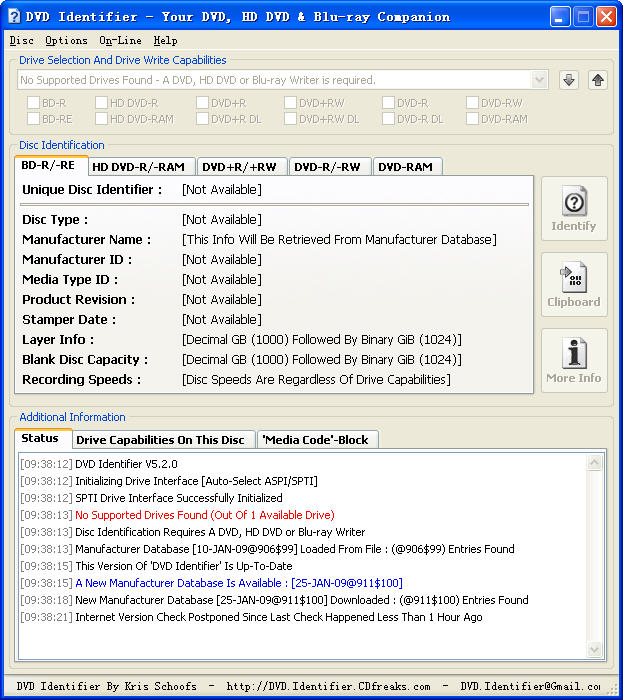This screenshot has width=623, height=700.
Task: Switch to the DVD+R/+RW tab
Action: coord(242,167)
